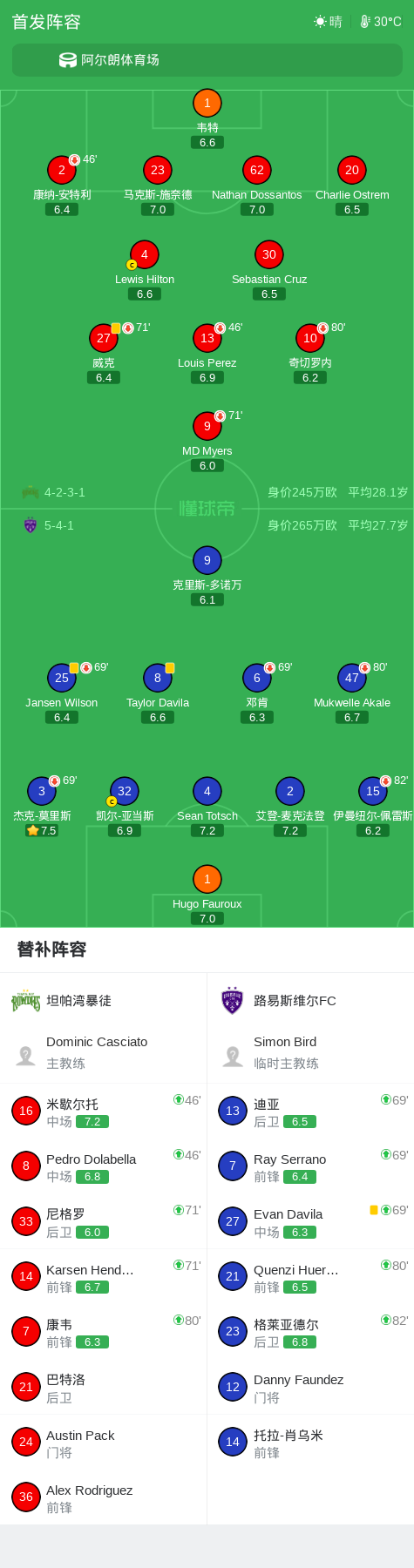Select player 23 马克斯-施奈德 jersey circle
Screen dimensions: 414x1568
157,170
